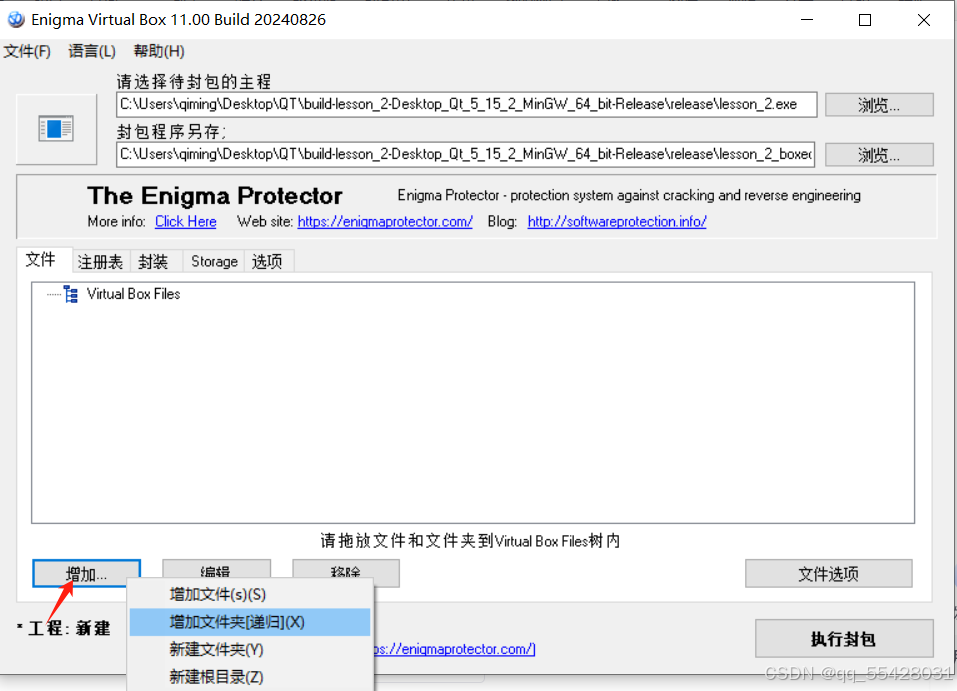The width and height of the screenshot is (957, 691).
Task: Click 浏览 button for main program path
Action: [x=879, y=105]
